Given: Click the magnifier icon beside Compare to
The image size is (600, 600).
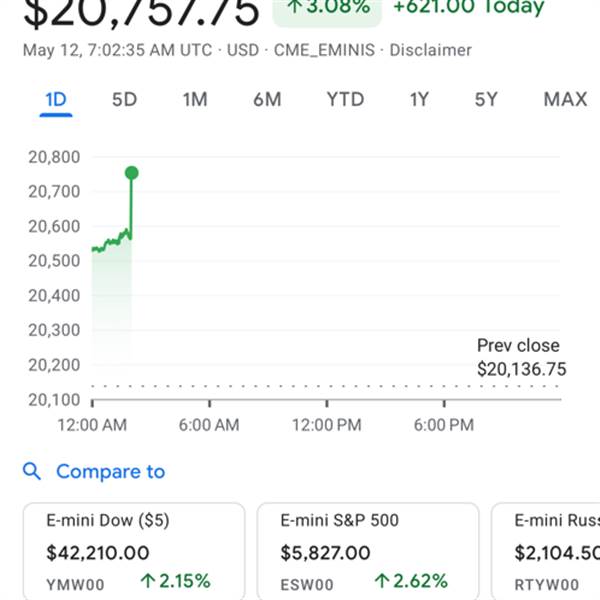Looking at the screenshot, I should click(x=32, y=471).
